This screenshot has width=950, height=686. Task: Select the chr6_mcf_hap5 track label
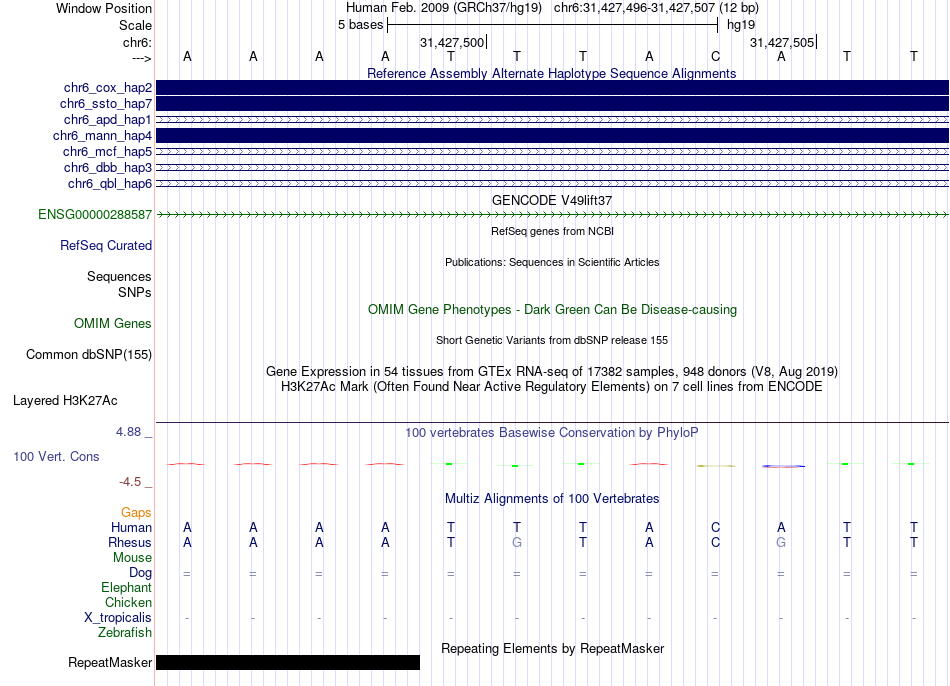point(107,152)
